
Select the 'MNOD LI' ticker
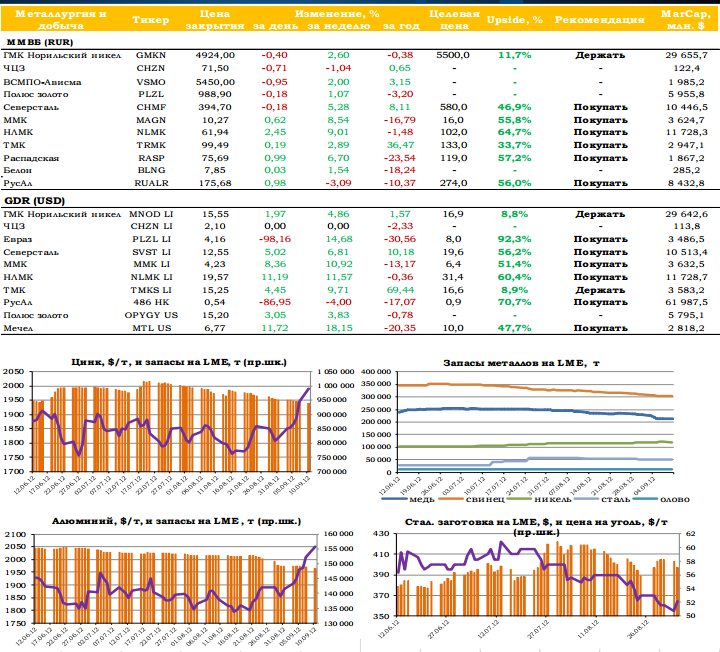pos(151,214)
